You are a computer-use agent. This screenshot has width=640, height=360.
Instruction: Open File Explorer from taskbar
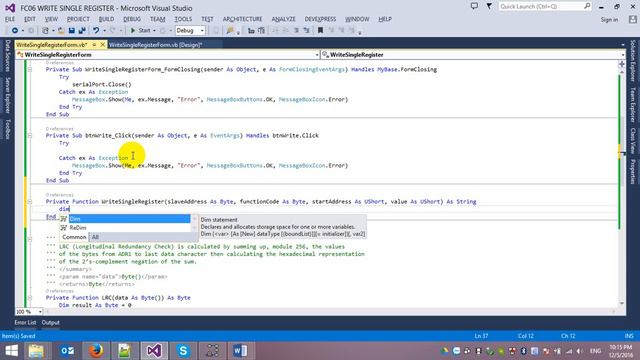36,351
